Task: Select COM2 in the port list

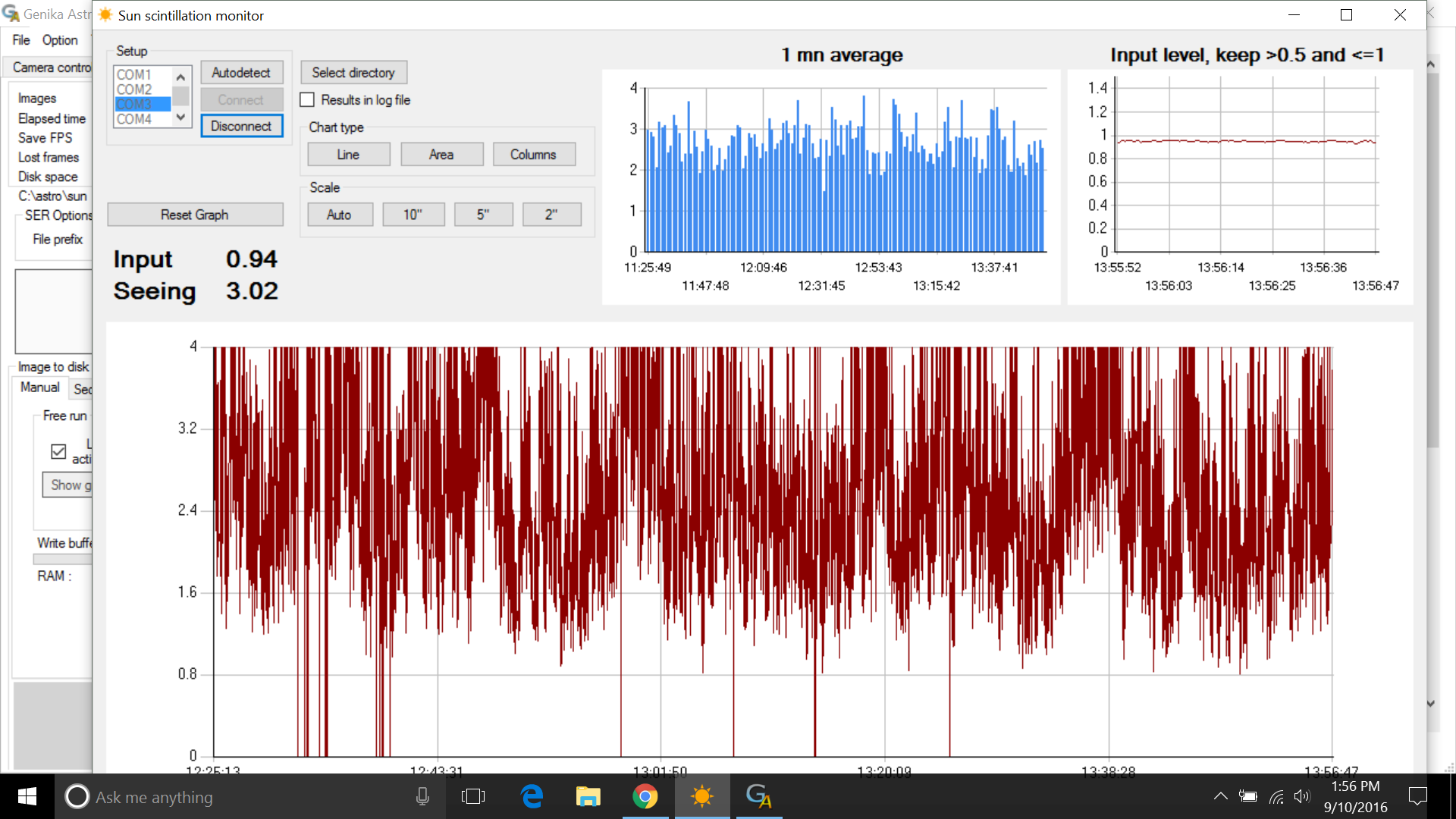Action: [x=142, y=89]
